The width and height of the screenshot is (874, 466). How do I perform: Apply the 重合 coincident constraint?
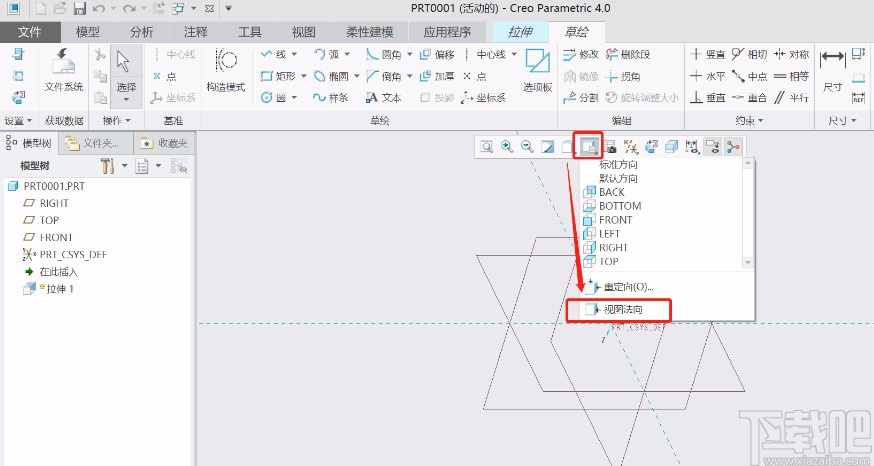pyautogui.click(x=749, y=98)
